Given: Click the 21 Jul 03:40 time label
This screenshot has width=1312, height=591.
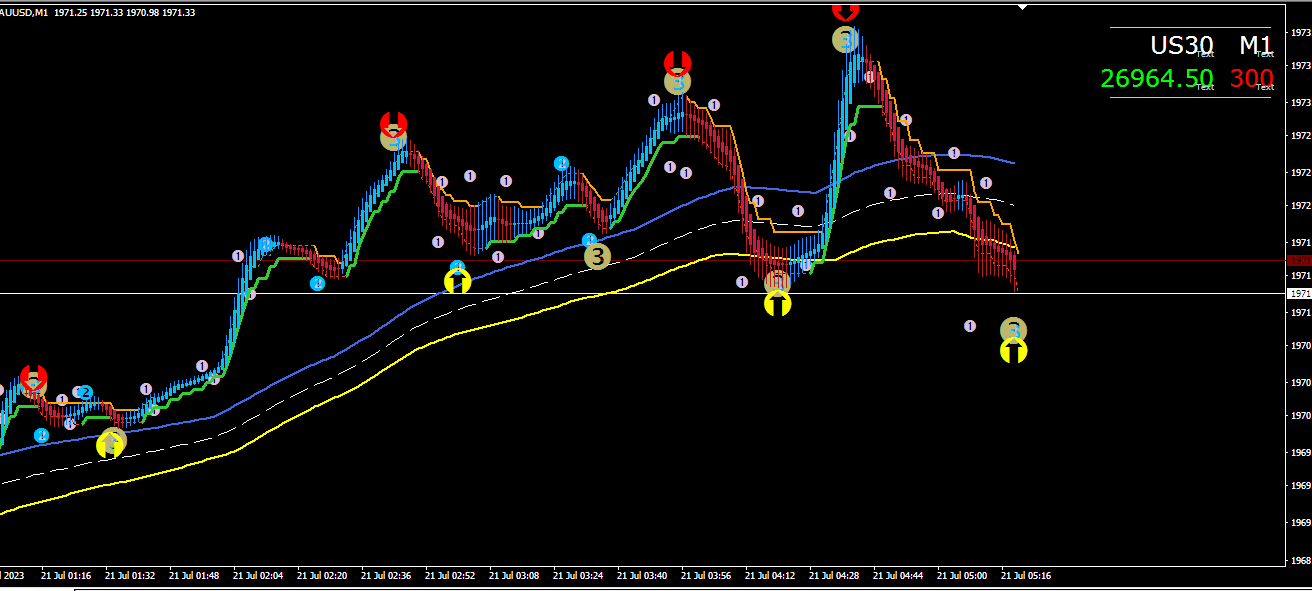Looking at the screenshot, I should point(642,576).
